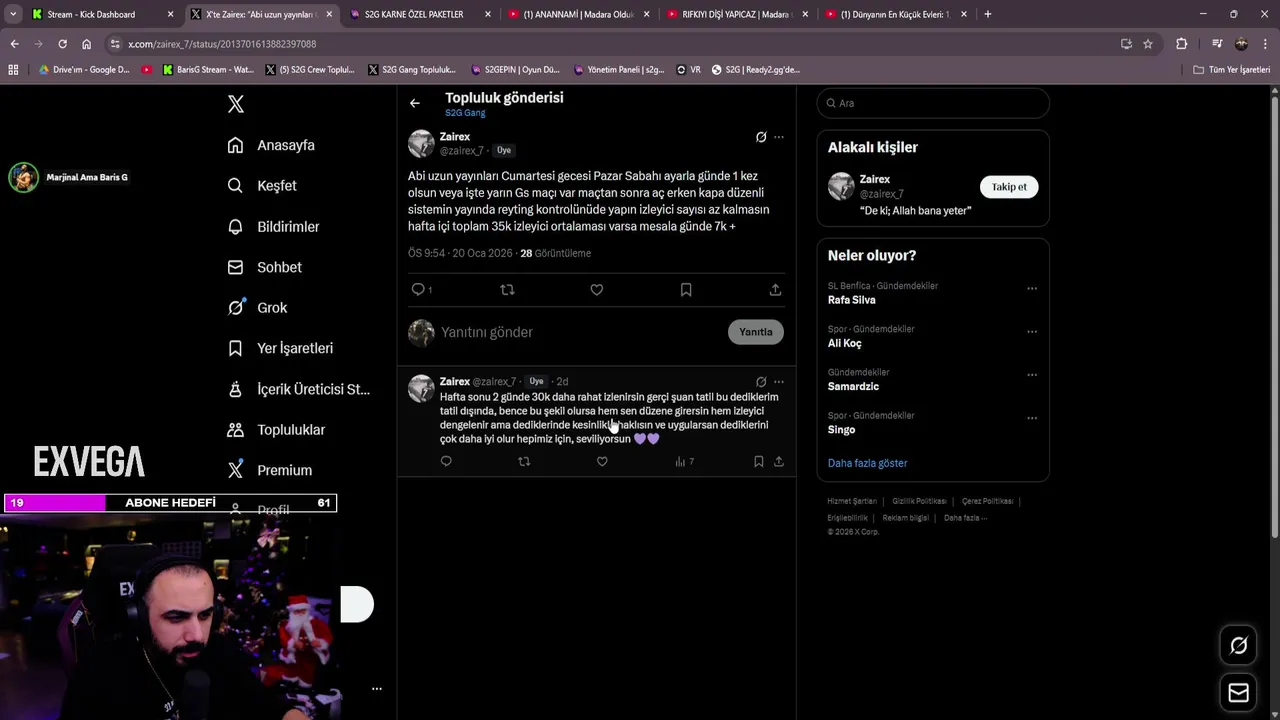This screenshot has height=720, width=1280.
Task: Open Yönetim Paneli bookmark
Action: click(618, 70)
